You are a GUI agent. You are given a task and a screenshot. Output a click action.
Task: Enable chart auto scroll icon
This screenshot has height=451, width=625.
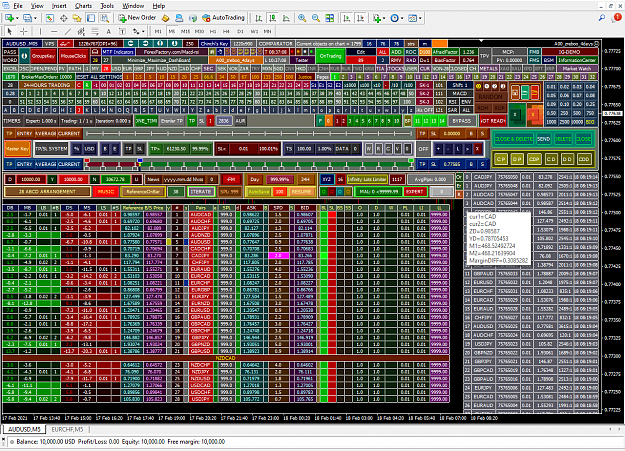pyautogui.click(x=346, y=18)
